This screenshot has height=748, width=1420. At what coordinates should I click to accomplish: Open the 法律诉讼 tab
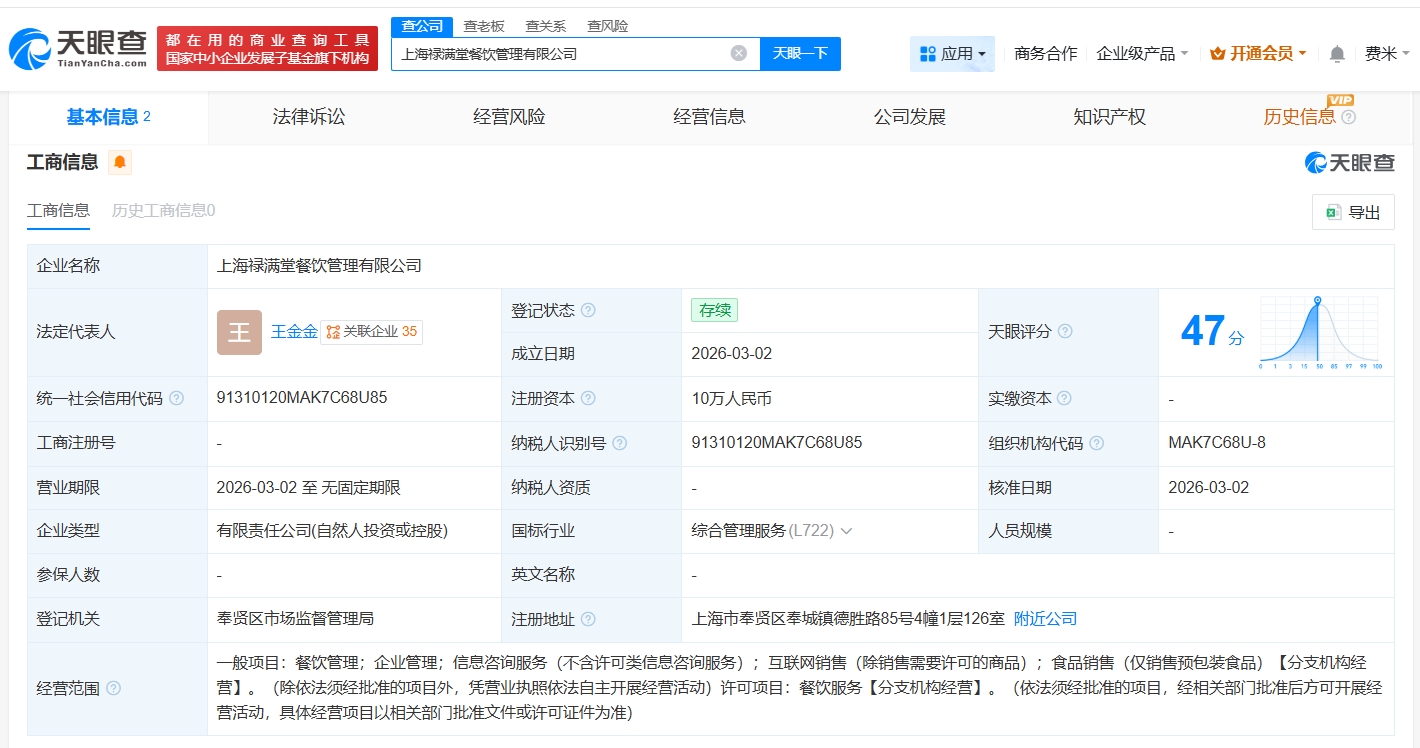307,117
